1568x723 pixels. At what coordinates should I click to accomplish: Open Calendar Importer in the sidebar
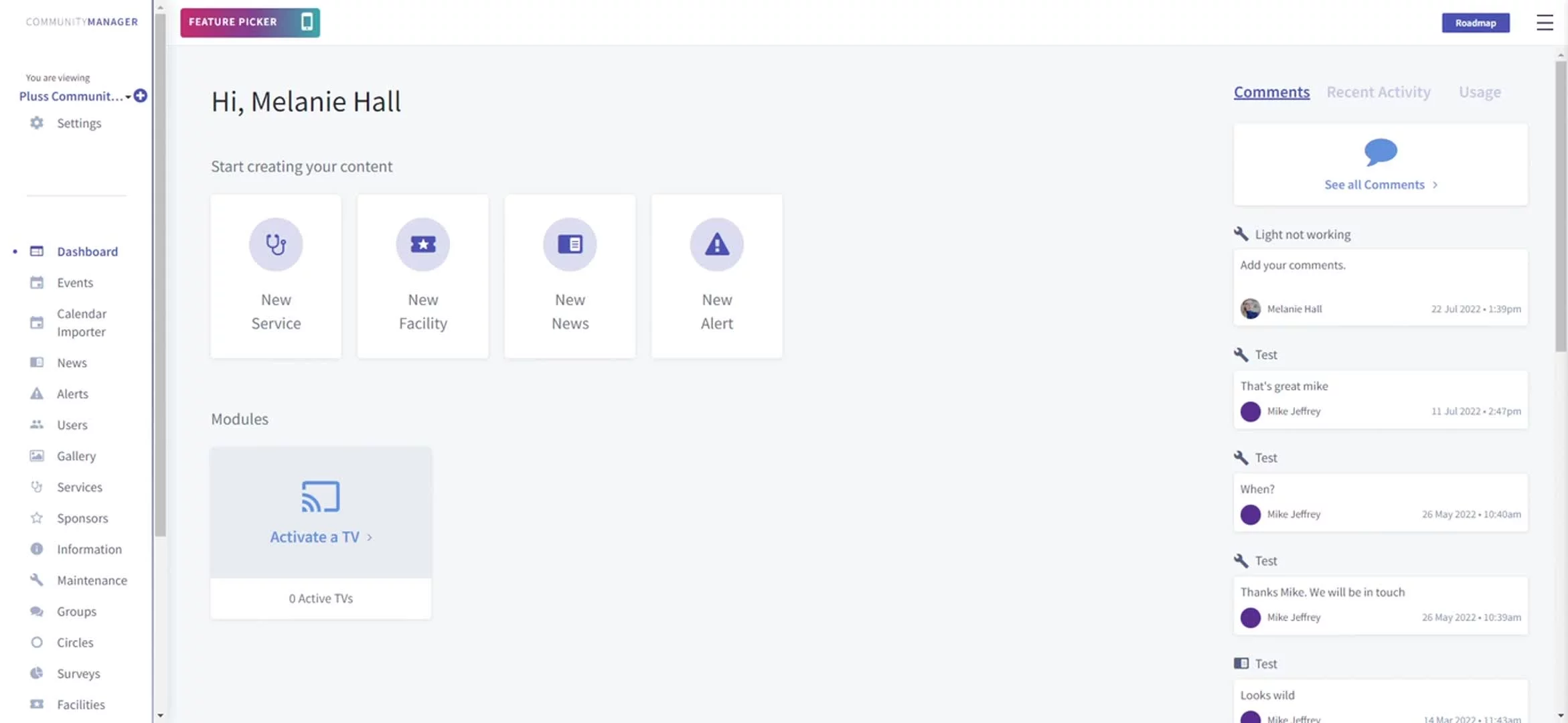click(x=81, y=323)
